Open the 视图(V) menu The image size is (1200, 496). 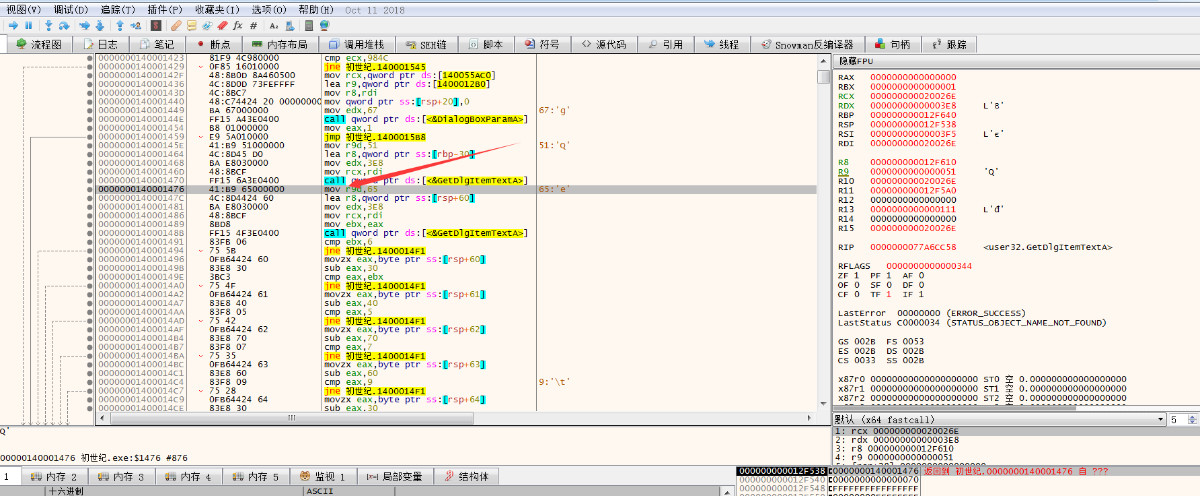tap(23, 9)
